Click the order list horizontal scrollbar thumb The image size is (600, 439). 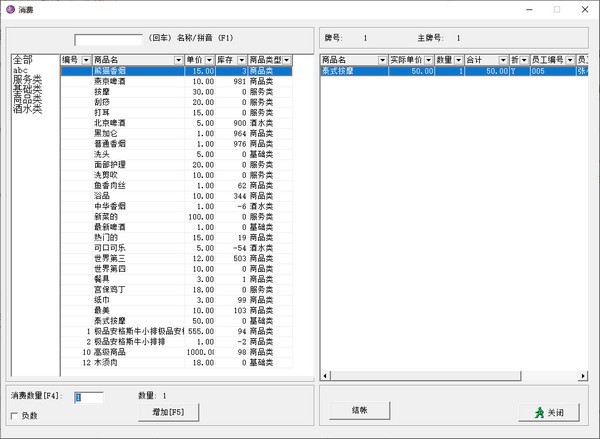(426, 376)
